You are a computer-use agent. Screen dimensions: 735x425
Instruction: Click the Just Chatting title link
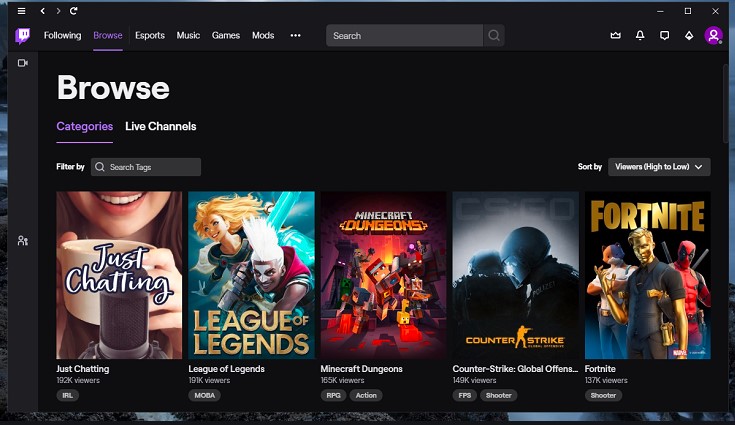pyautogui.click(x=82, y=369)
